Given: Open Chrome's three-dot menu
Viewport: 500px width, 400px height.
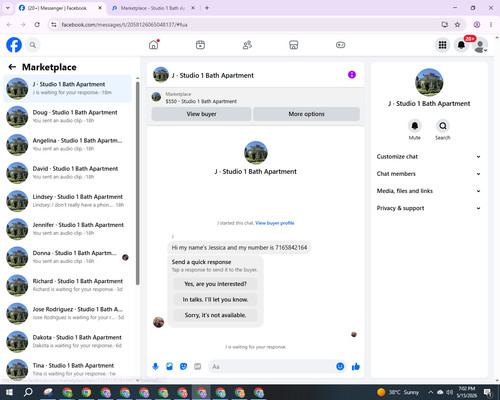Looking at the screenshot, I should point(491,25).
